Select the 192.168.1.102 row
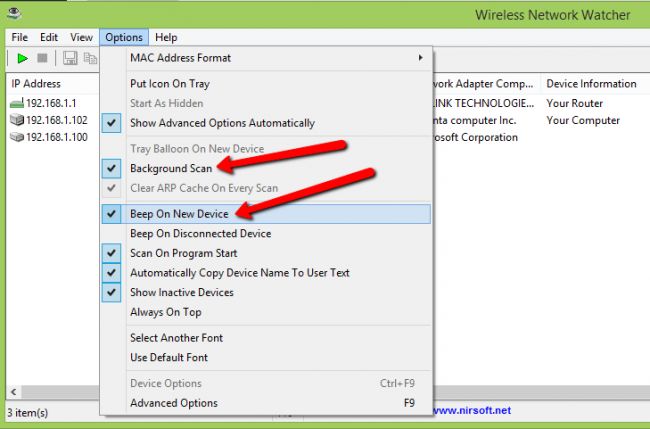The height and width of the screenshot is (429, 650). click(57, 120)
